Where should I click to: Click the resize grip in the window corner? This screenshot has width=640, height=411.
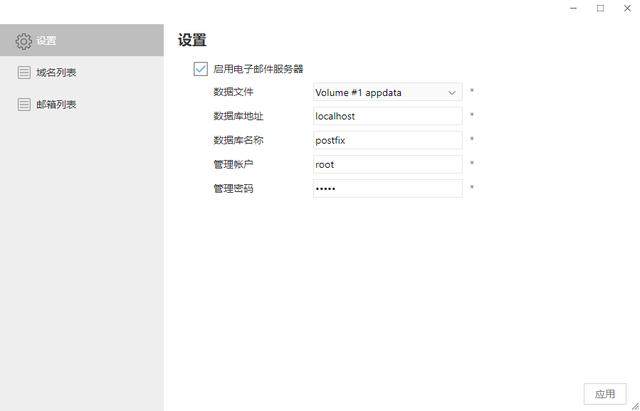(634, 405)
